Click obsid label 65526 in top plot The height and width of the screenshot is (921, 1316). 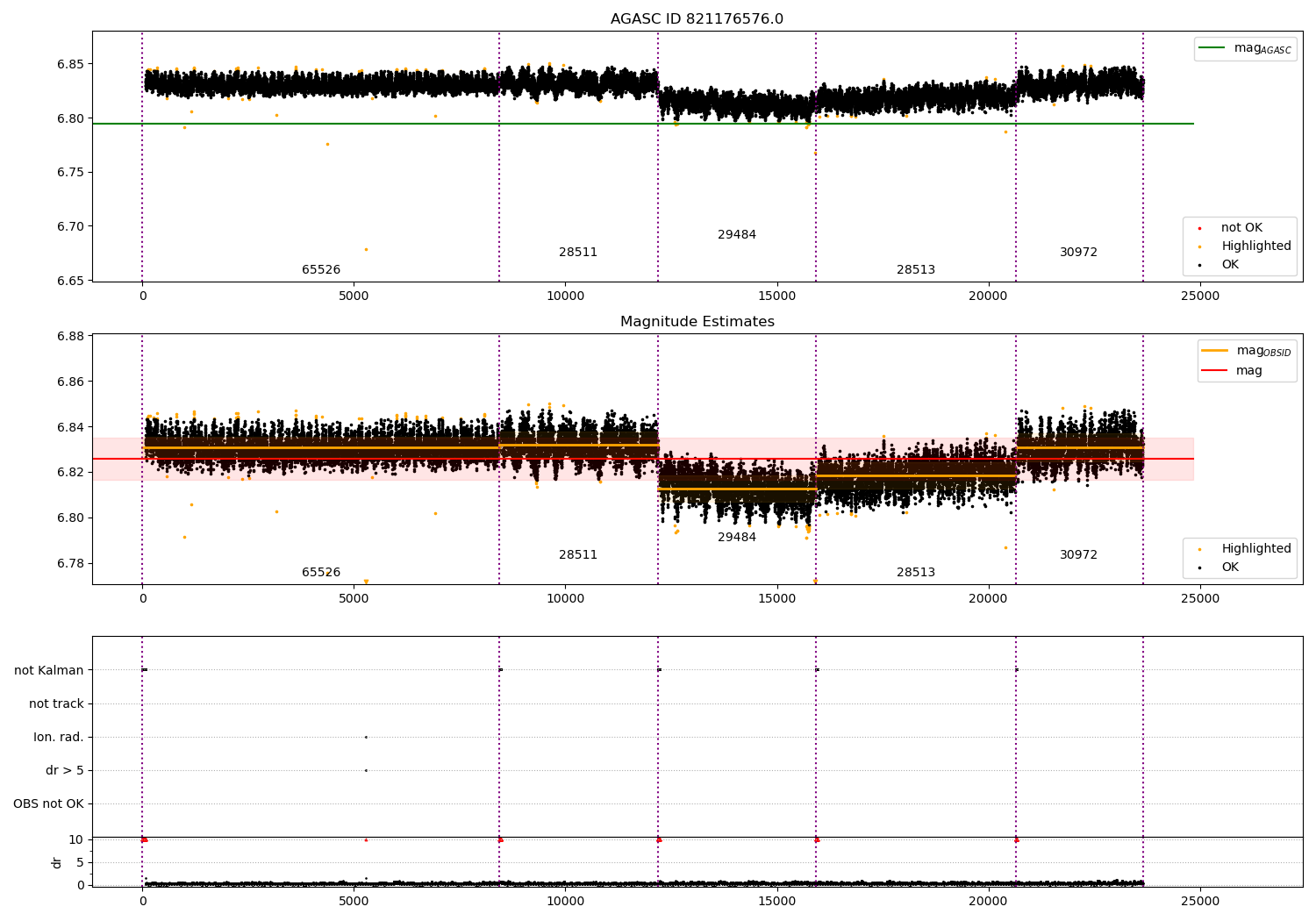point(321,270)
